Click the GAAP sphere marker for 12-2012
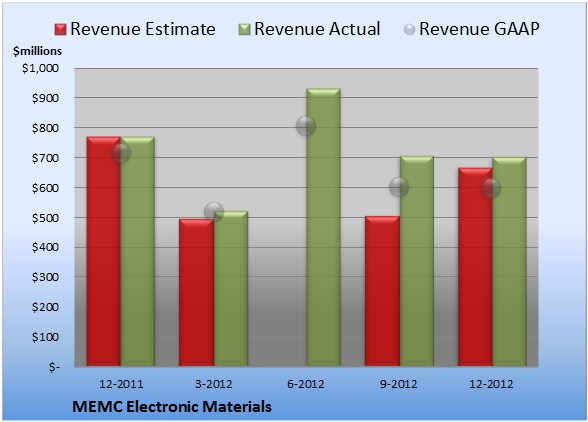The height and width of the screenshot is (422, 588). click(x=491, y=188)
